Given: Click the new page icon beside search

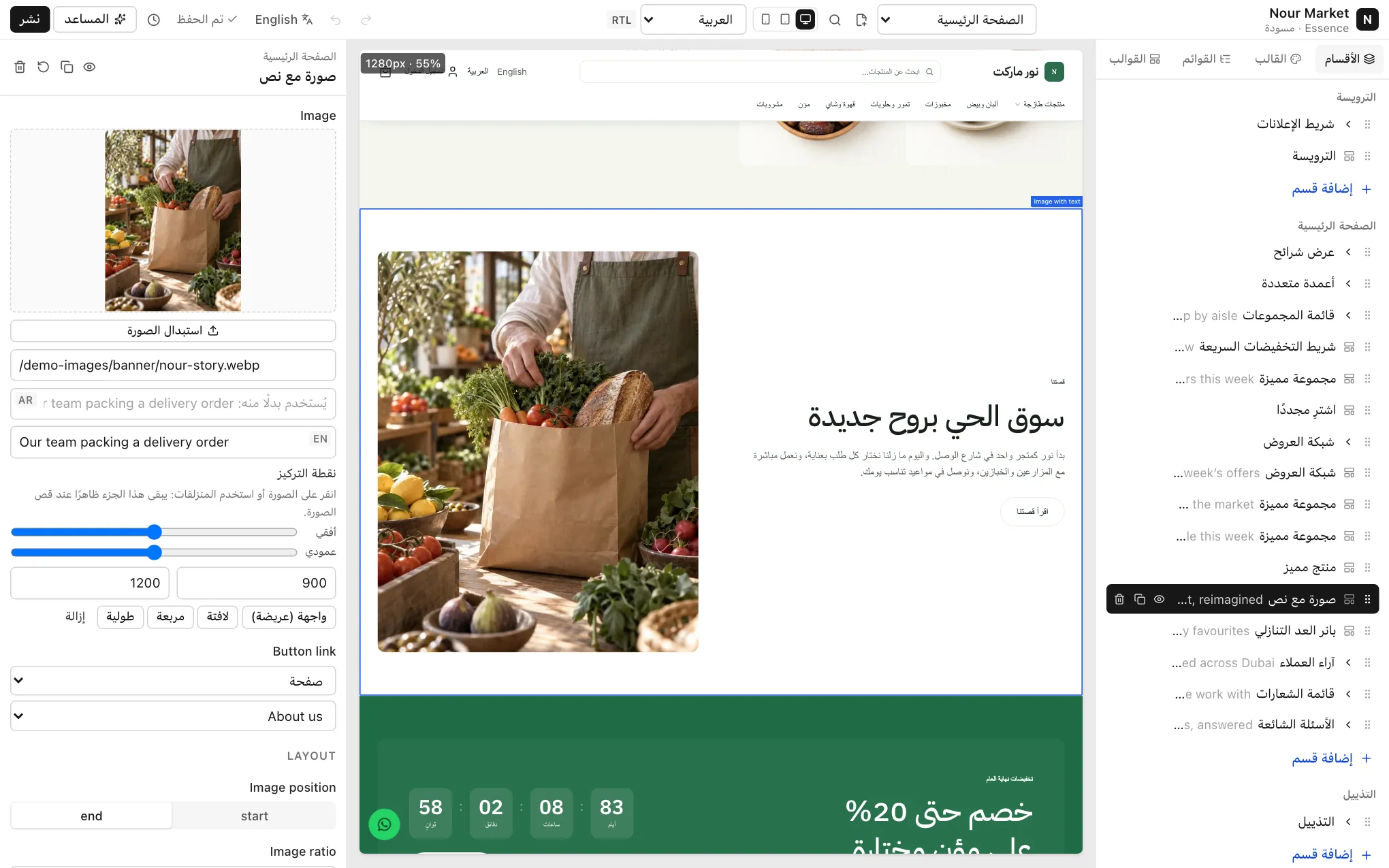Looking at the screenshot, I should coord(861,20).
